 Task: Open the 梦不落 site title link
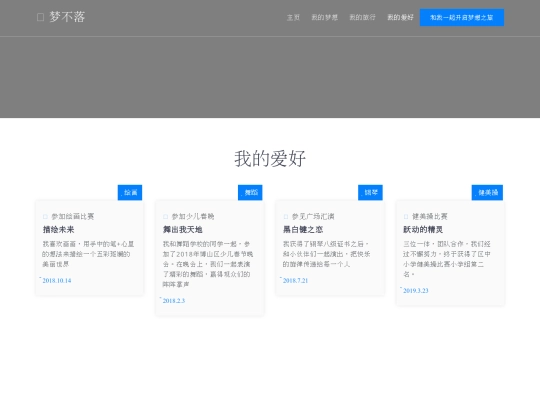(x=67, y=17)
